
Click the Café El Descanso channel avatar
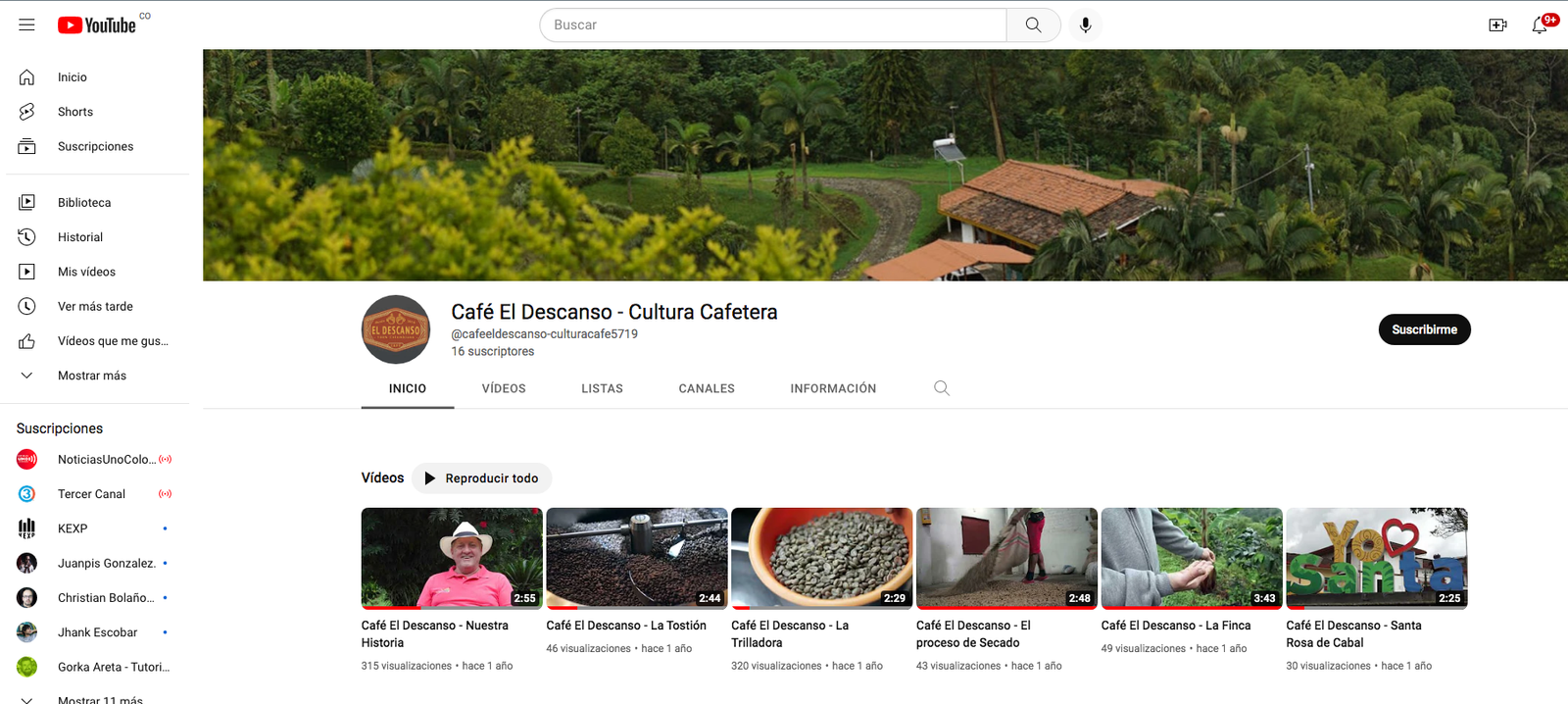[x=396, y=329]
